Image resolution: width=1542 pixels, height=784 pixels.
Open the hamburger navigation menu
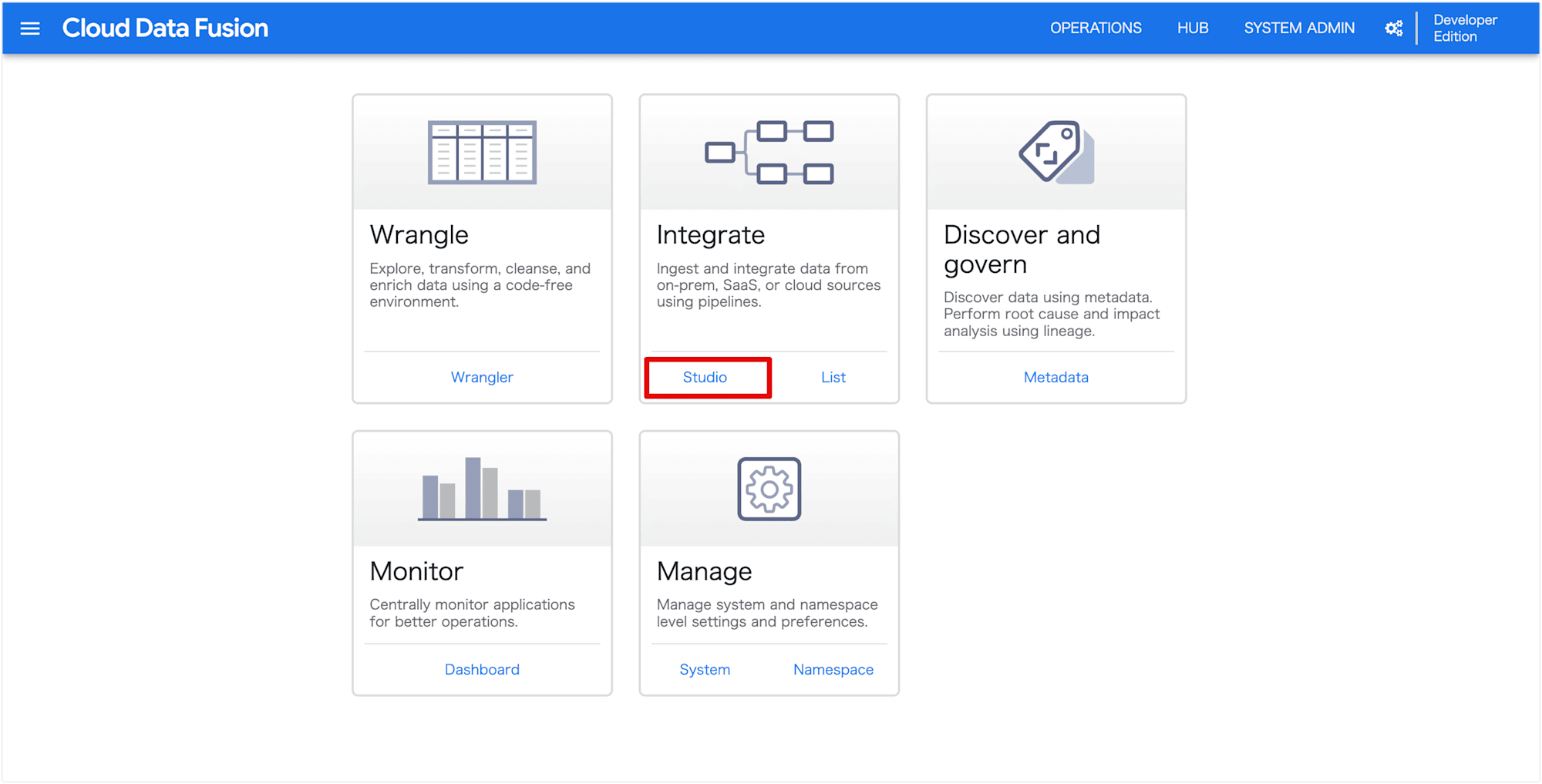30,29
